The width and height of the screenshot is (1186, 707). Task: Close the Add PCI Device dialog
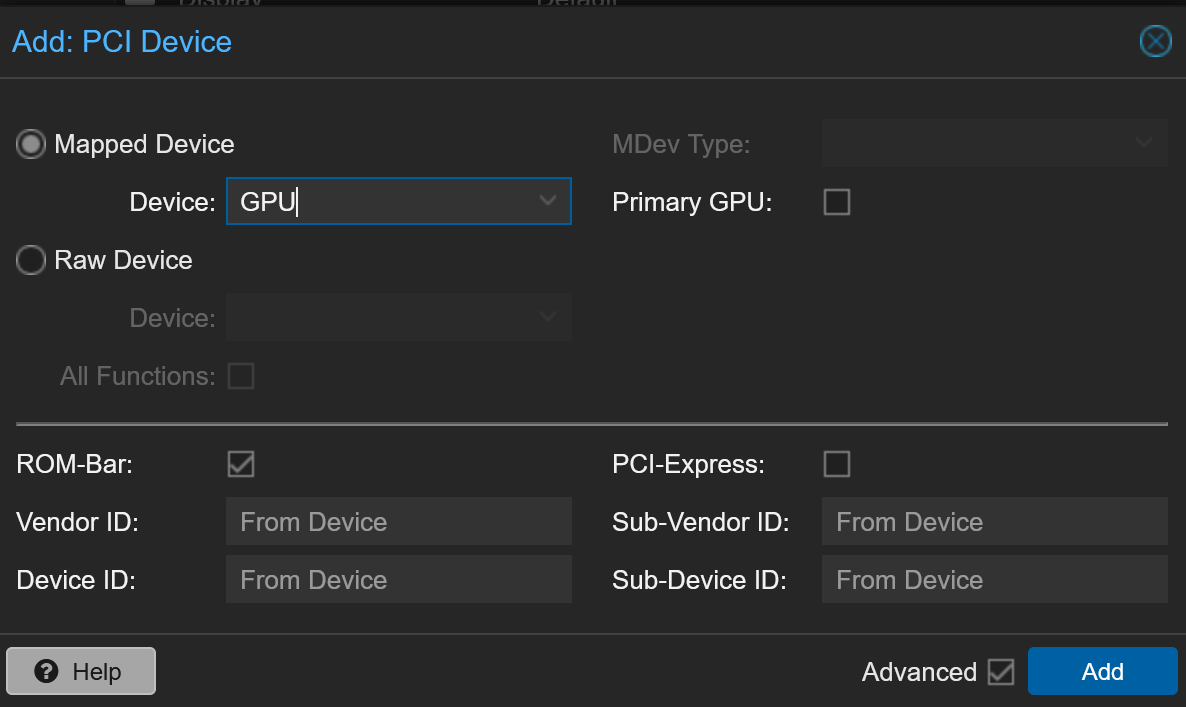pyautogui.click(x=1155, y=41)
